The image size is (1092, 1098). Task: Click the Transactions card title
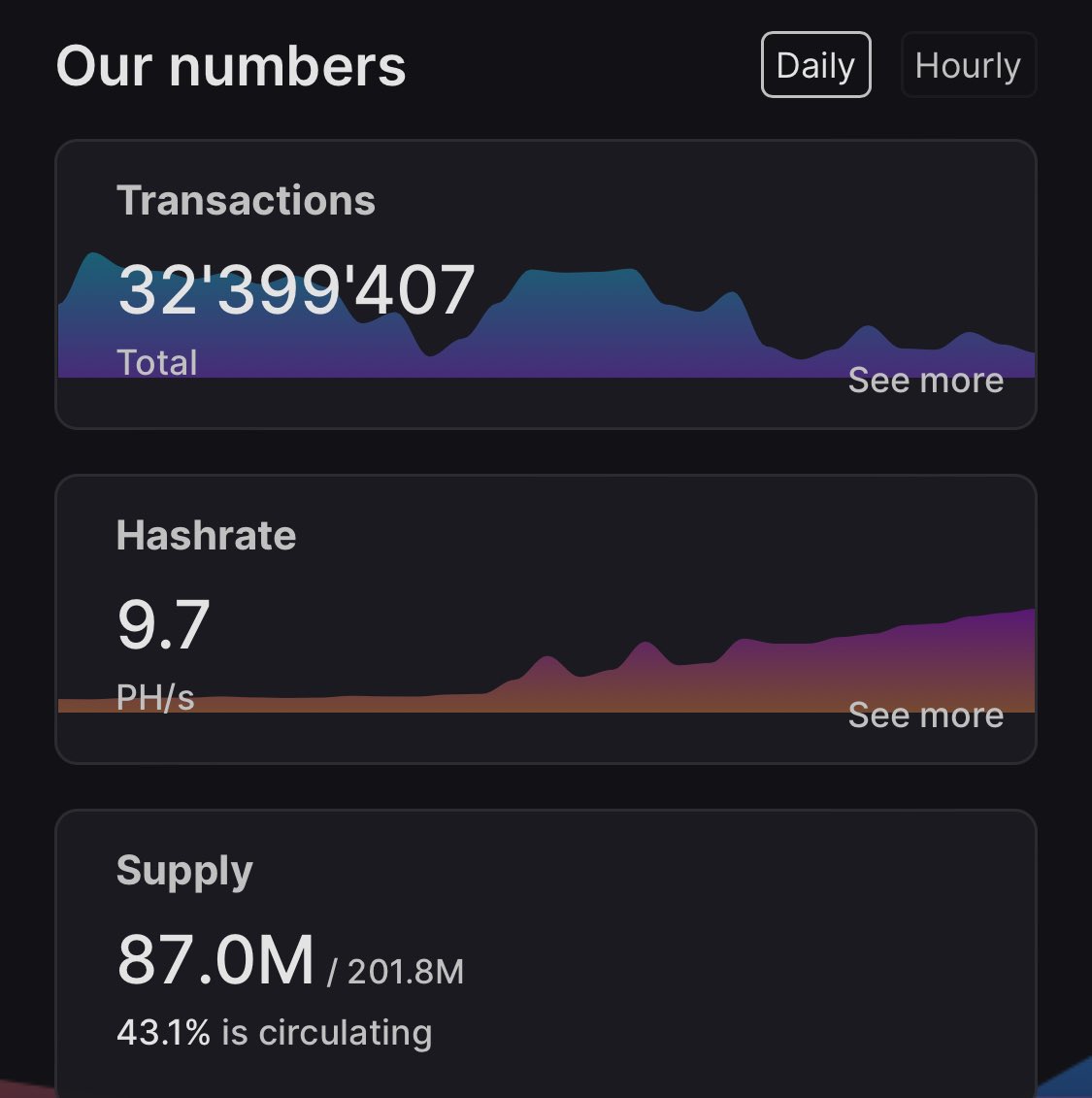tap(246, 200)
